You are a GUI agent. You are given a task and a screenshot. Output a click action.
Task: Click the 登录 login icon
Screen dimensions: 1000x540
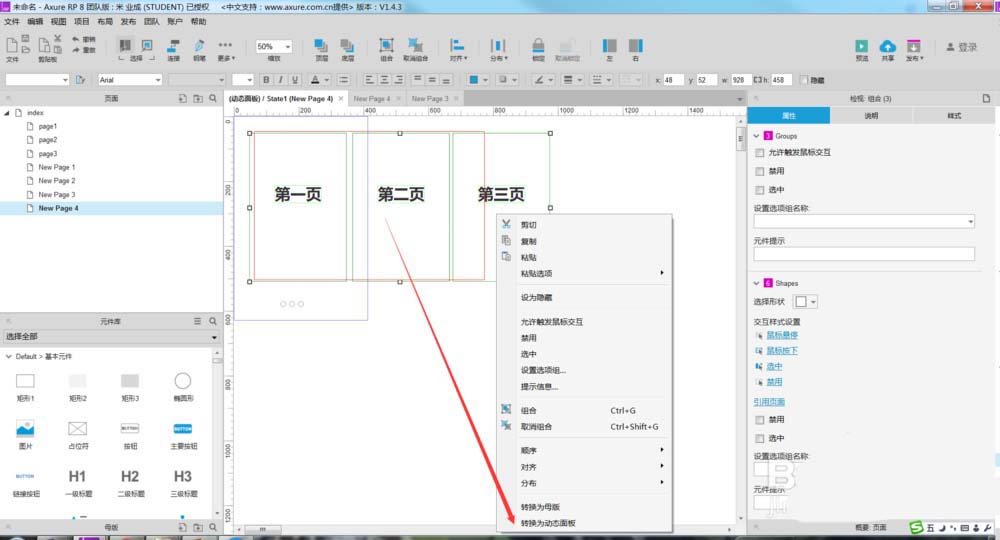point(950,47)
